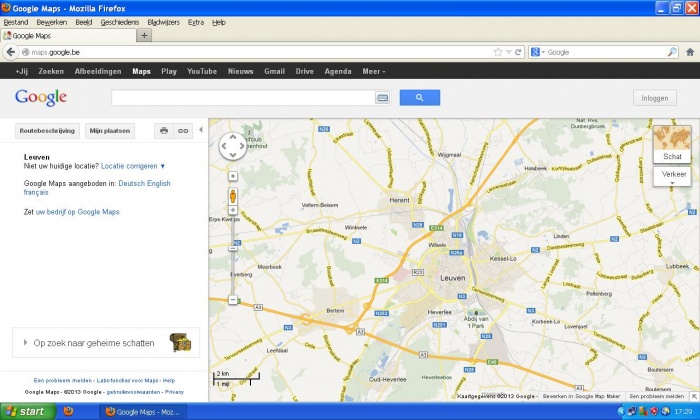Click the Leuven city label on map

point(453,278)
